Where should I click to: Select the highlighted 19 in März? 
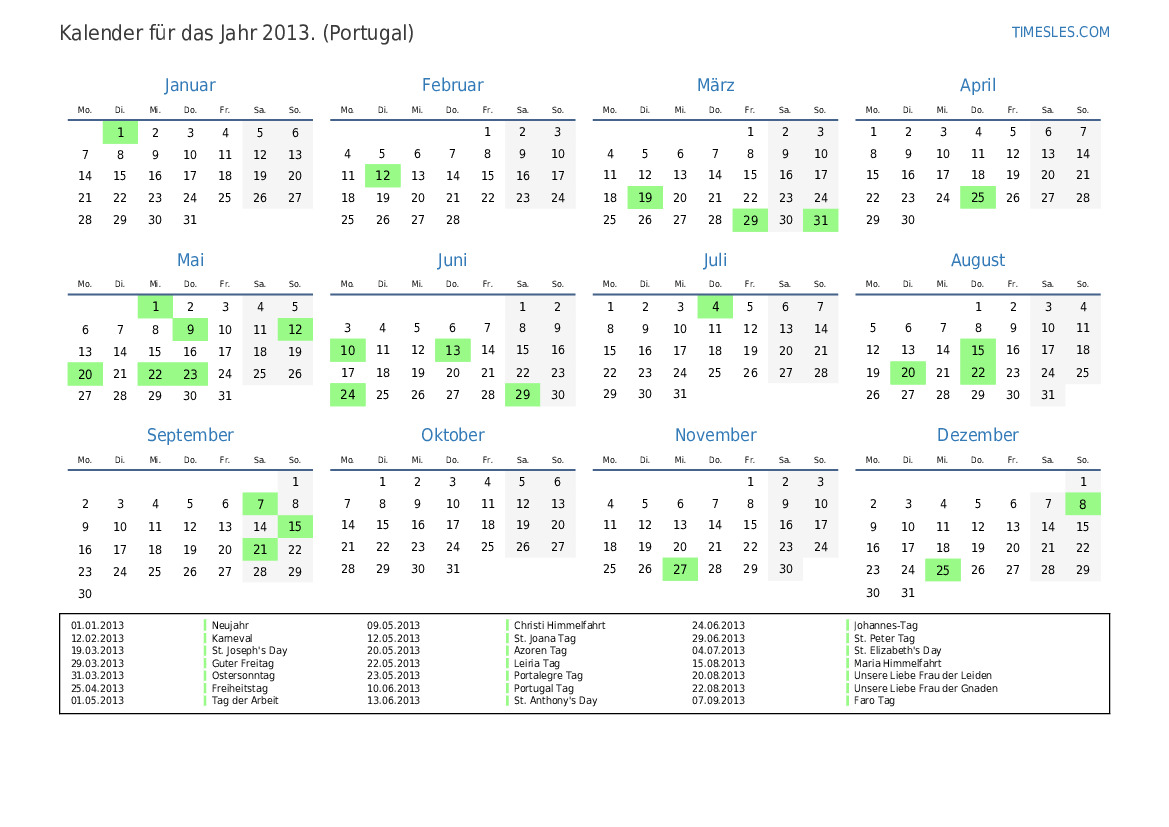[x=645, y=198]
